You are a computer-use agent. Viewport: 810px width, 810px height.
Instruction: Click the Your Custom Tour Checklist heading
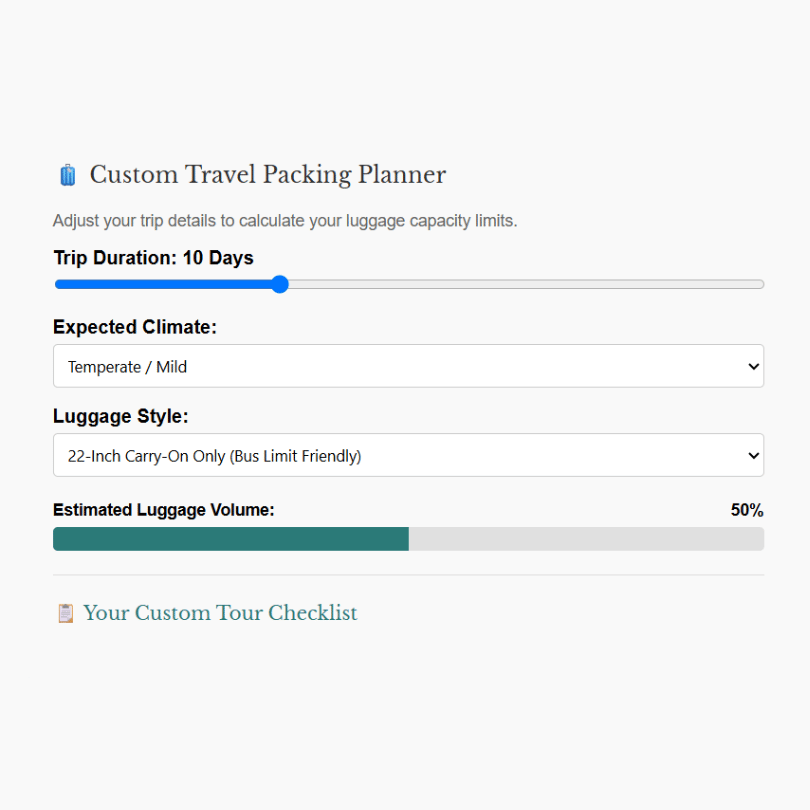[x=220, y=613]
